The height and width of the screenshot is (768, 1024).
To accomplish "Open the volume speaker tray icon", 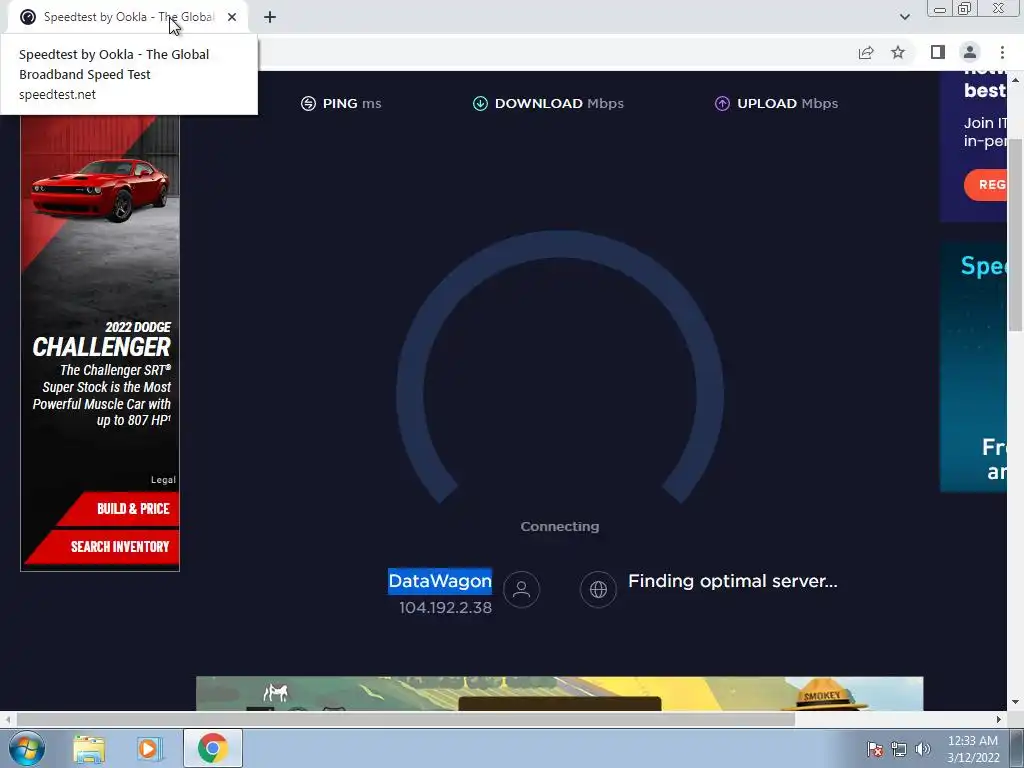I will 922,749.
